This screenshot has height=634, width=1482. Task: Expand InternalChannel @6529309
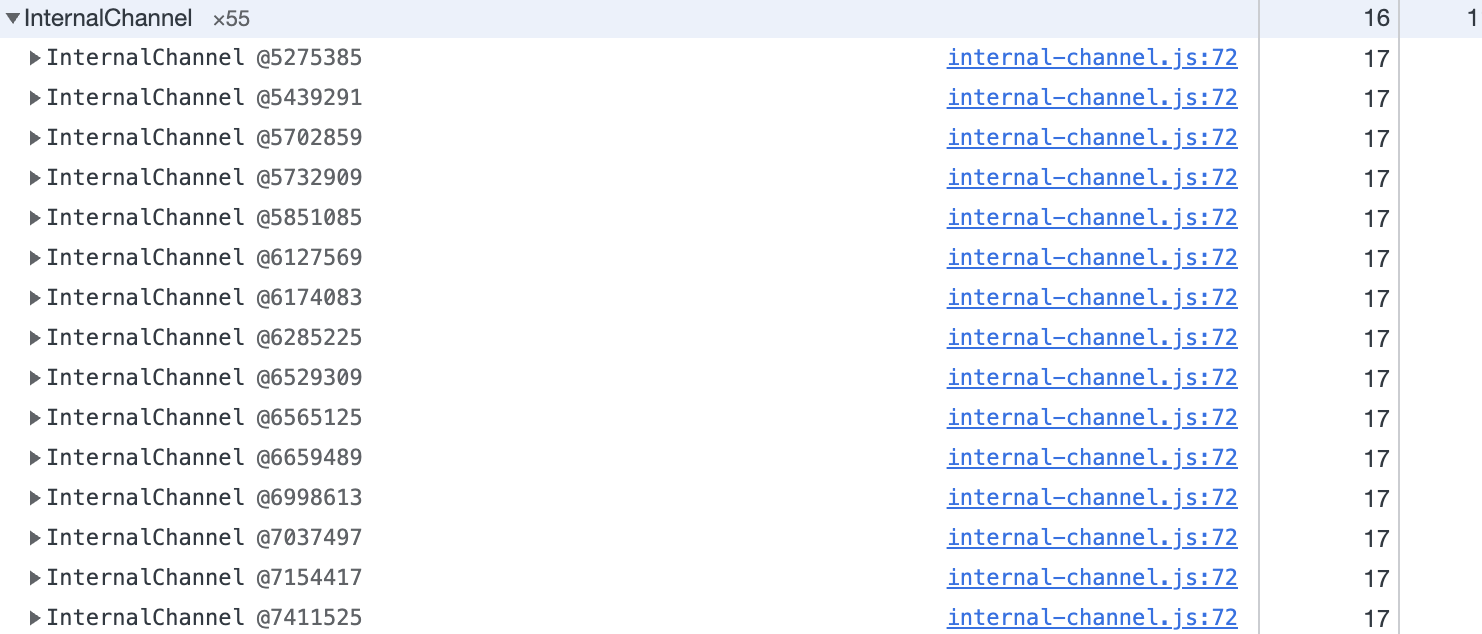coord(34,378)
